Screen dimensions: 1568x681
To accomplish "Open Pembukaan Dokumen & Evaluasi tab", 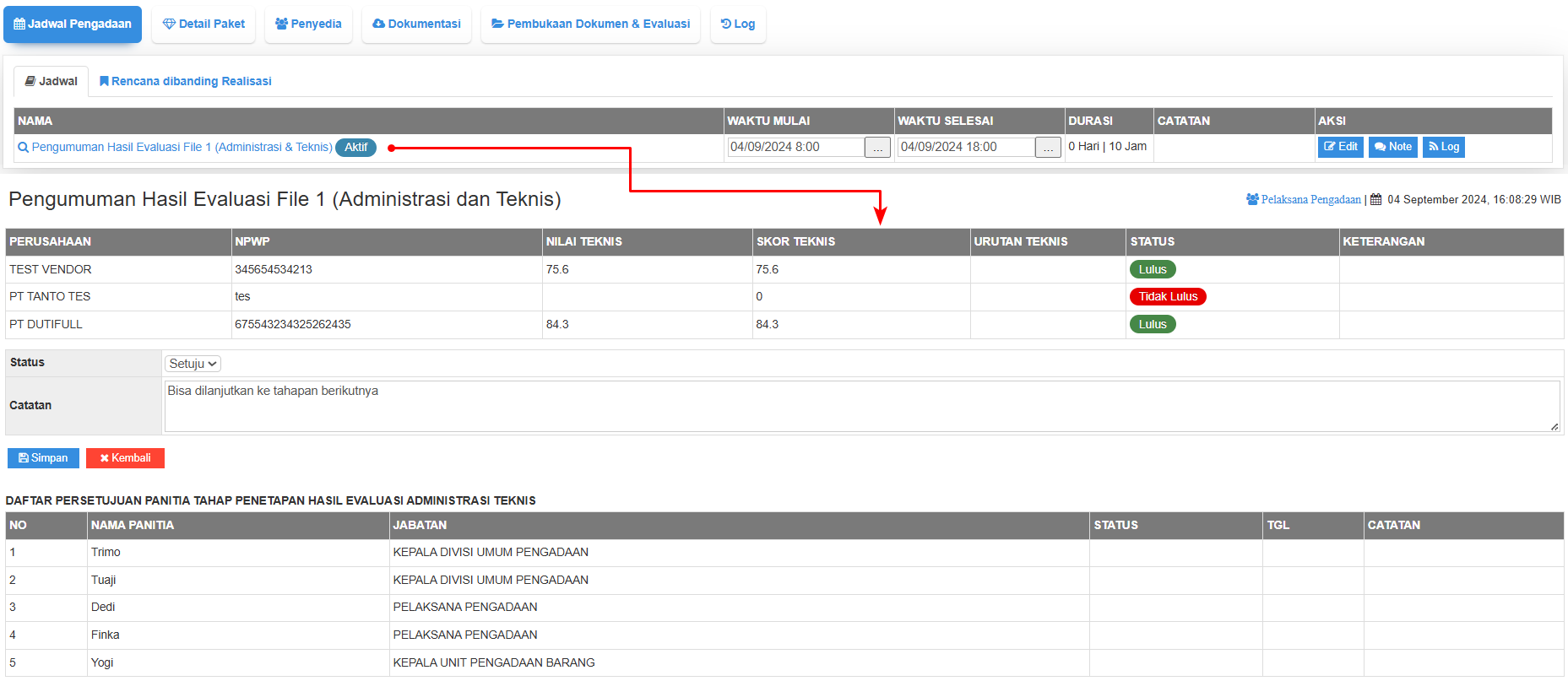I will coord(590,24).
